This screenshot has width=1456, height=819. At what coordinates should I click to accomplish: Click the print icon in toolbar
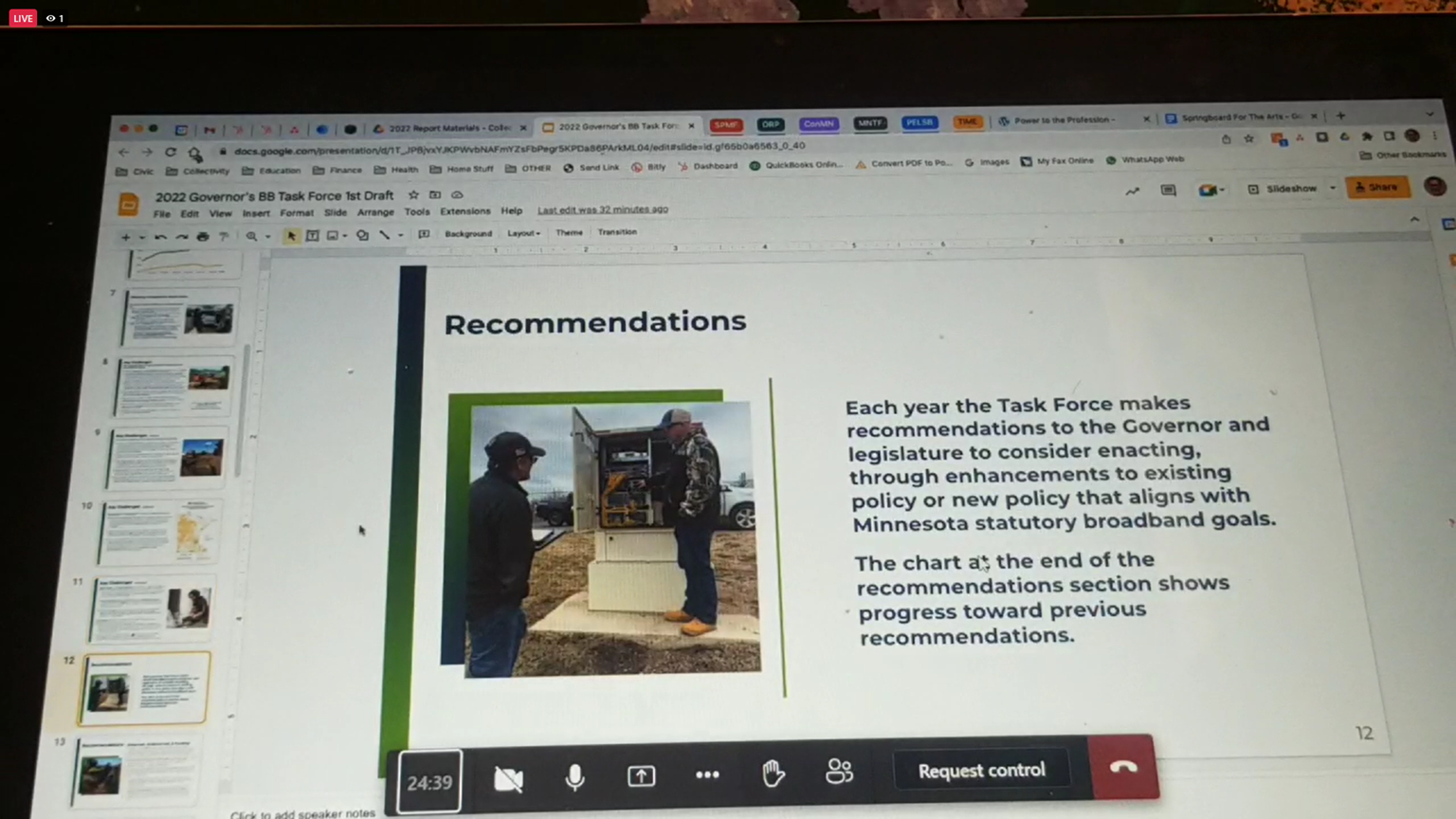tap(203, 237)
